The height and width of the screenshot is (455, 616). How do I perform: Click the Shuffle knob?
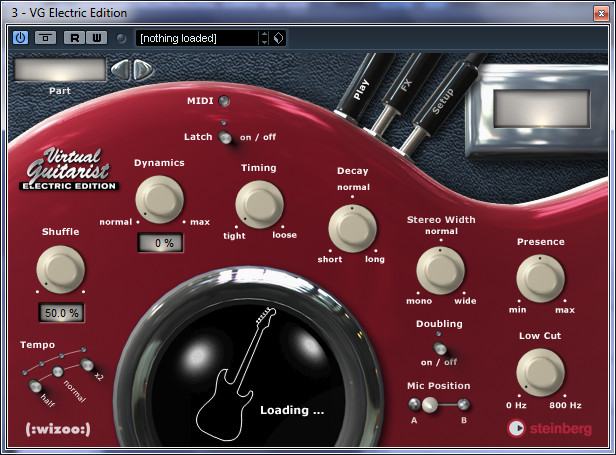click(x=60, y=270)
